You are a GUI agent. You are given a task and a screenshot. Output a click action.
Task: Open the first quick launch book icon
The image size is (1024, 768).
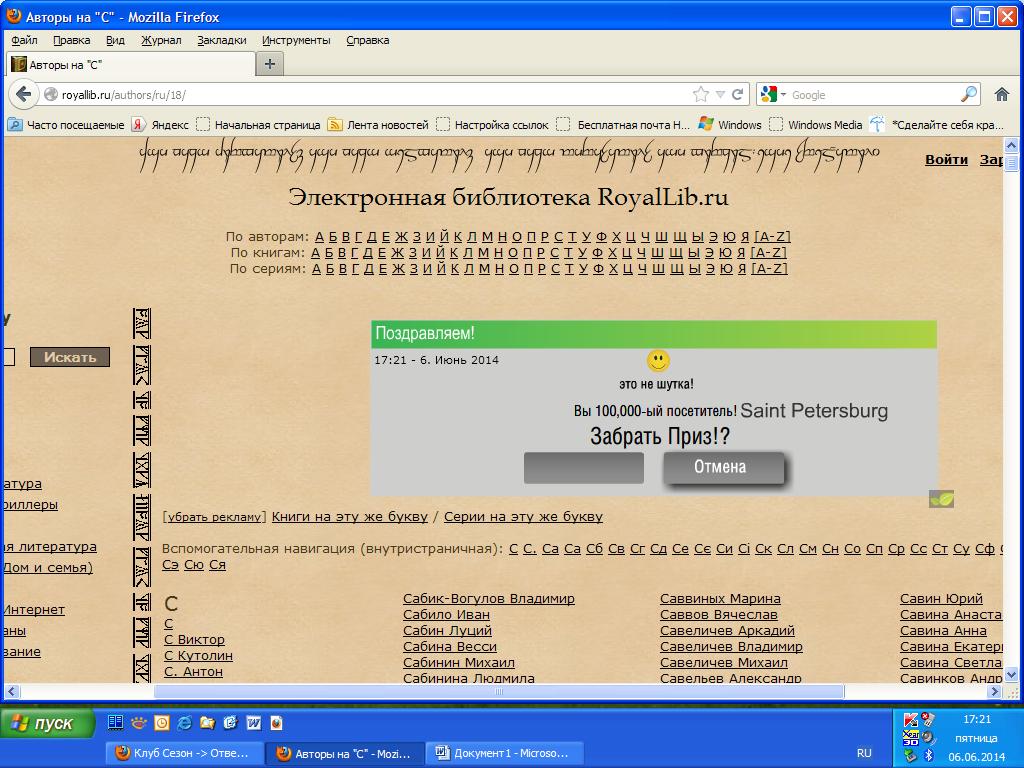[115, 723]
